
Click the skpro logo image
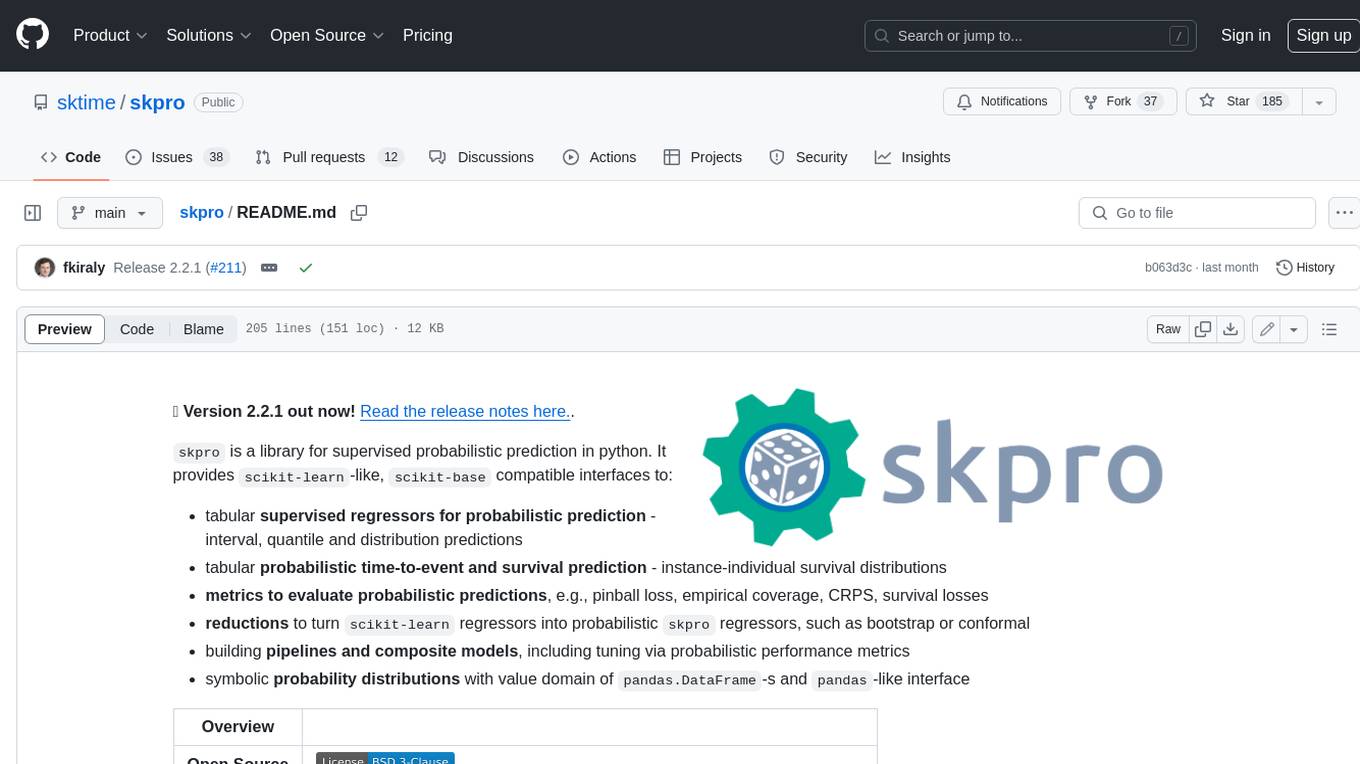pos(933,467)
